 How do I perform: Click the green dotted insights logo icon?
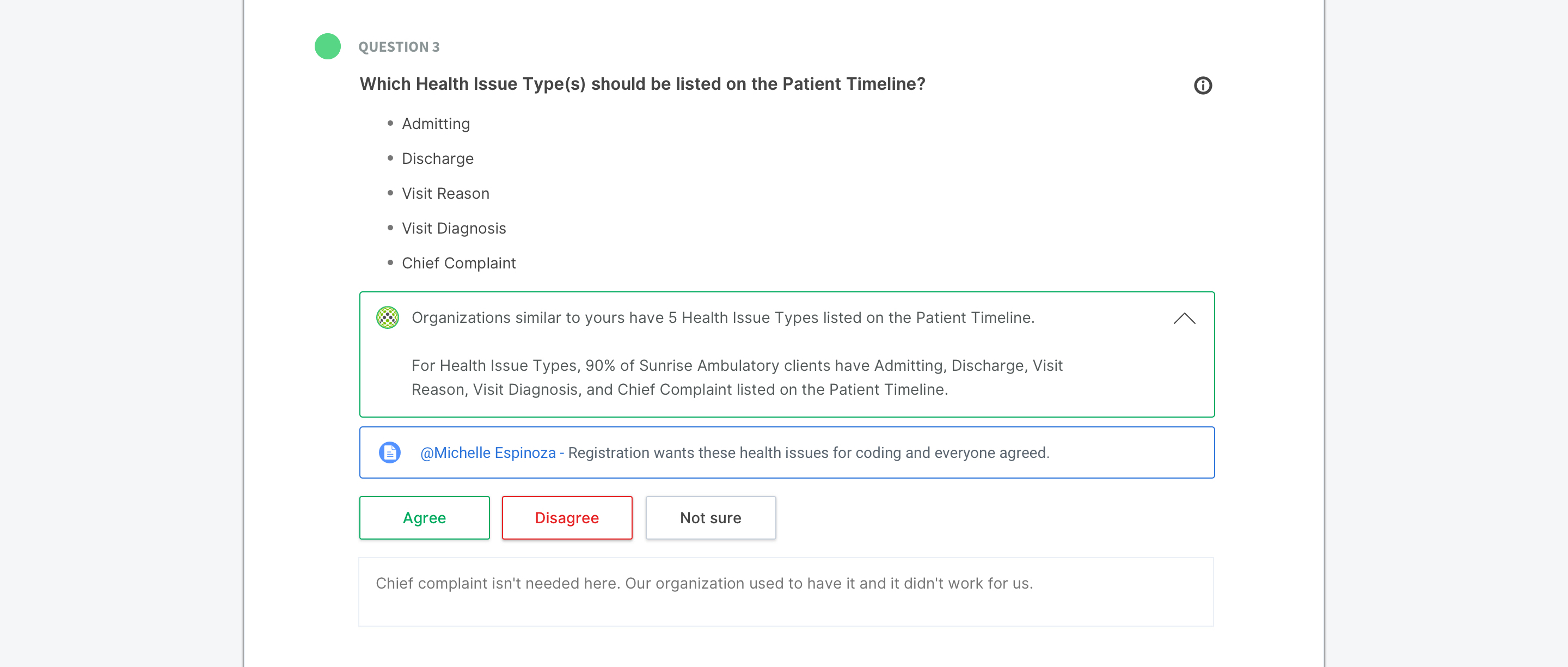click(387, 317)
